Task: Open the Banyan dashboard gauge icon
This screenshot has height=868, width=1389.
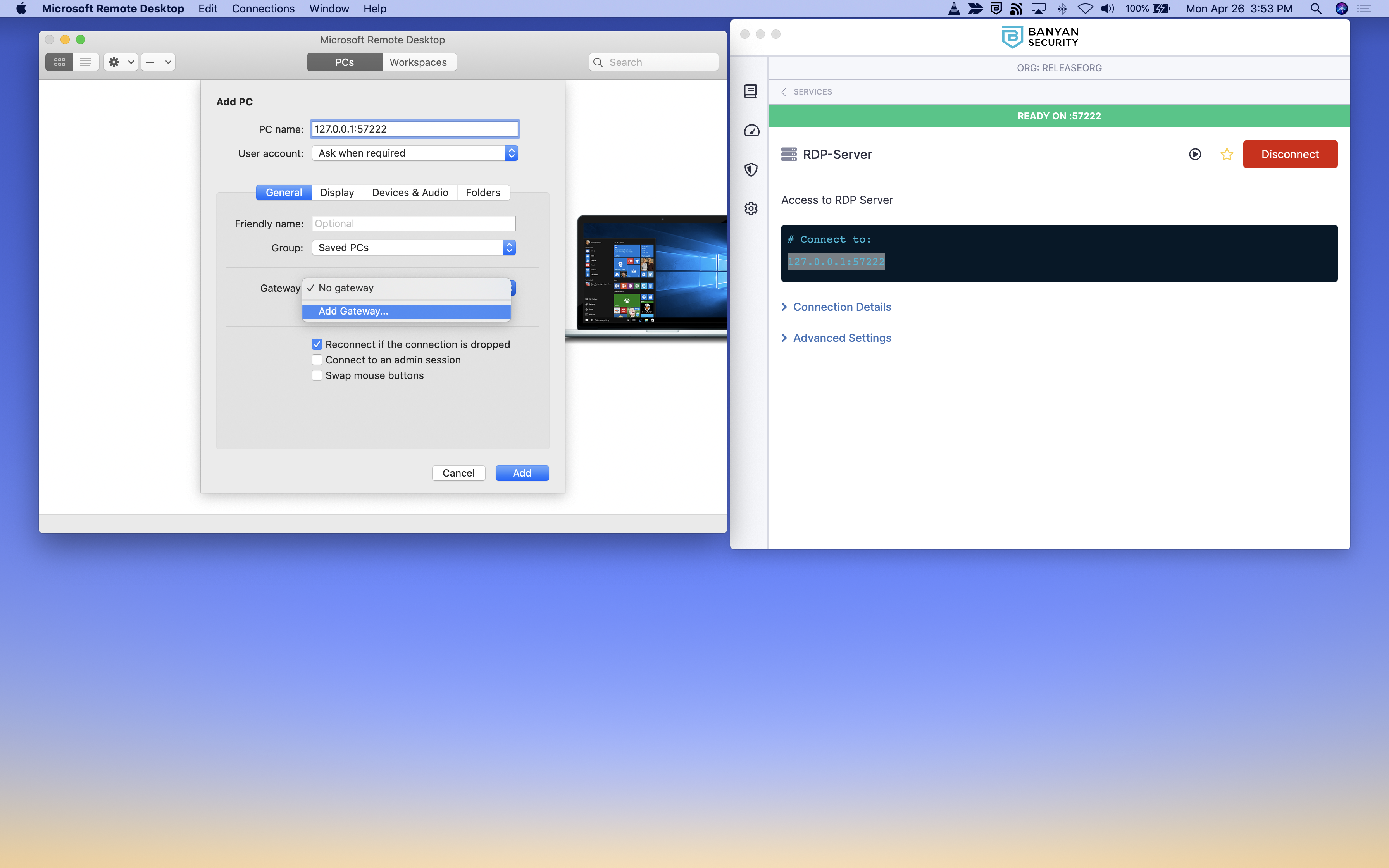Action: [x=751, y=131]
